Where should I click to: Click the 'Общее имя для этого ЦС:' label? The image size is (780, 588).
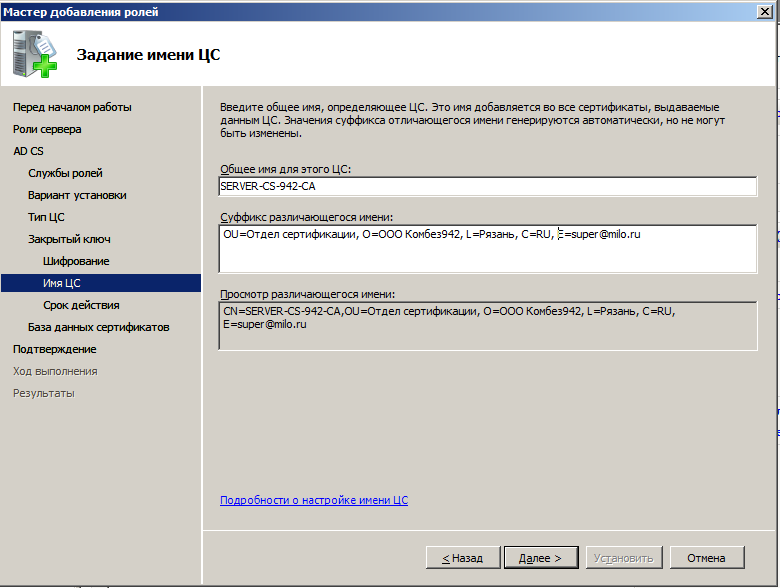pyautogui.click(x=286, y=169)
